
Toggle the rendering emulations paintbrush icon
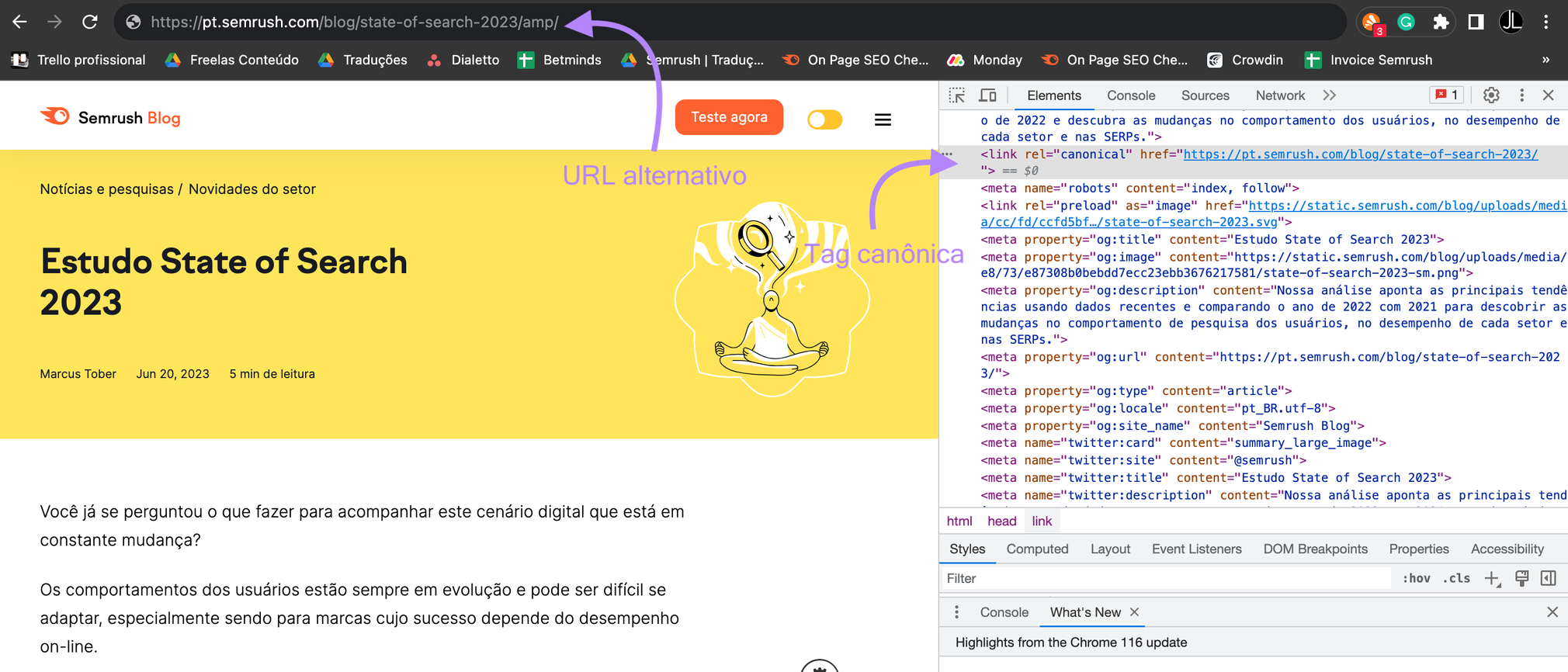1521,578
